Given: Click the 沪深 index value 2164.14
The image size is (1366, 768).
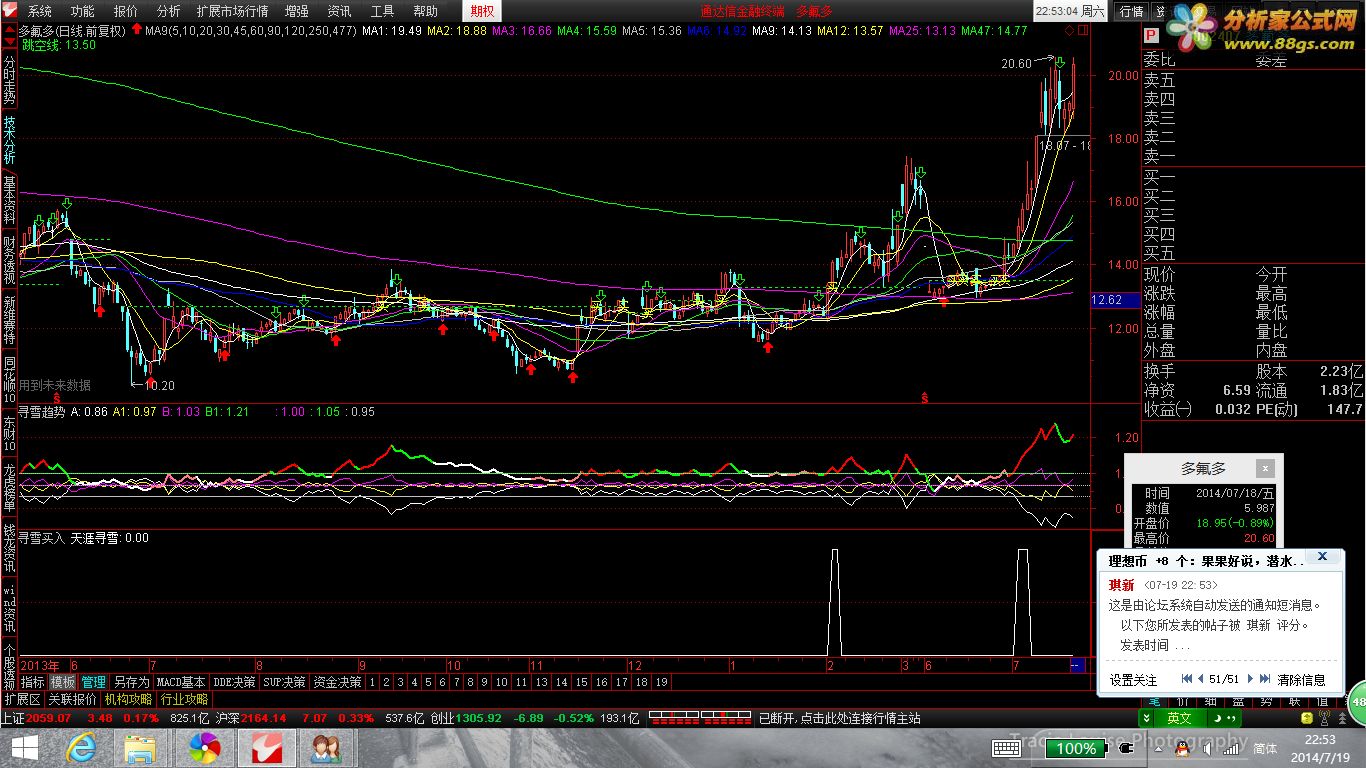Looking at the screenshot, I should [264, 718].
